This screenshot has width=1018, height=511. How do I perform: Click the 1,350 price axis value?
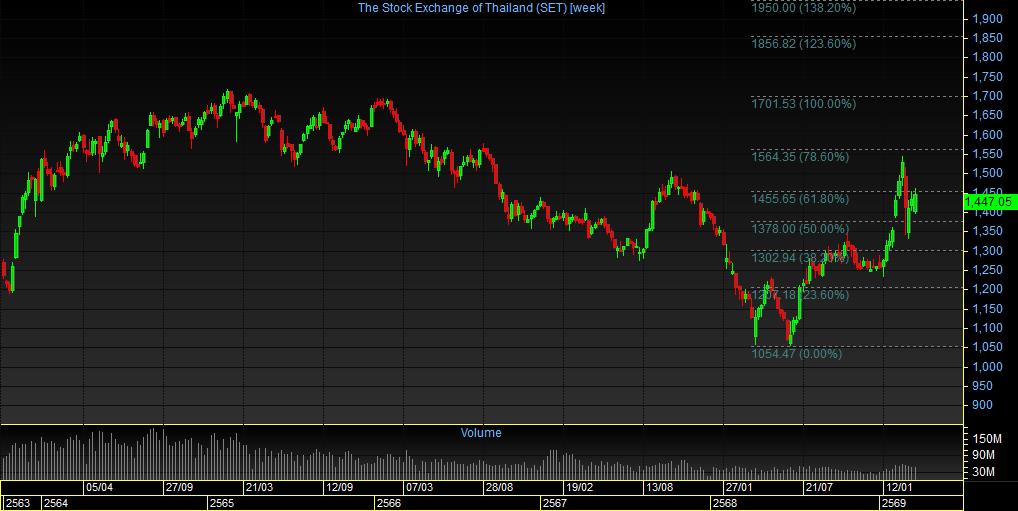(987, 231)
